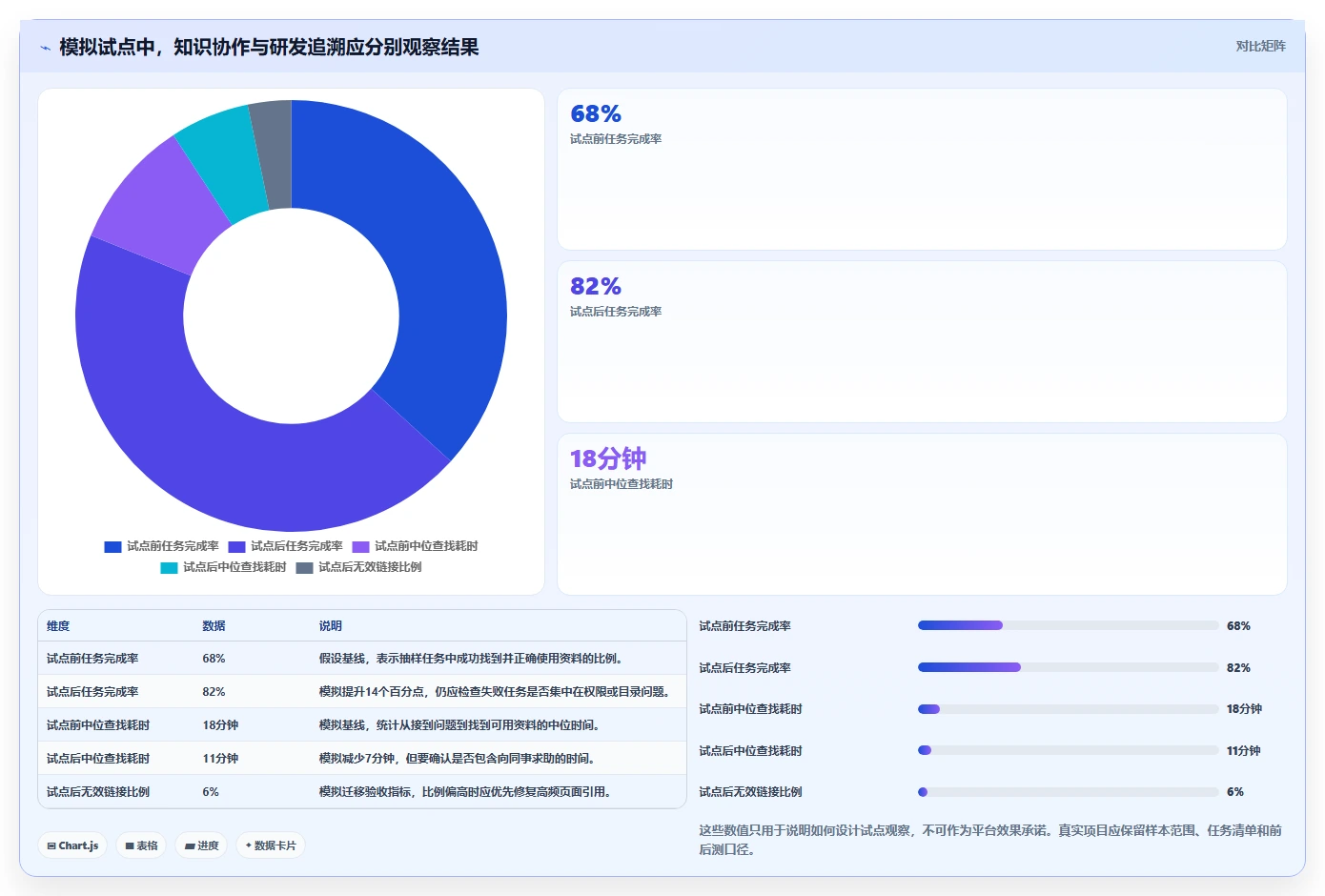This screenshot has width=1325, height=896.
Task: Click the 18分钟 value in table
Action: click(220, 725)
